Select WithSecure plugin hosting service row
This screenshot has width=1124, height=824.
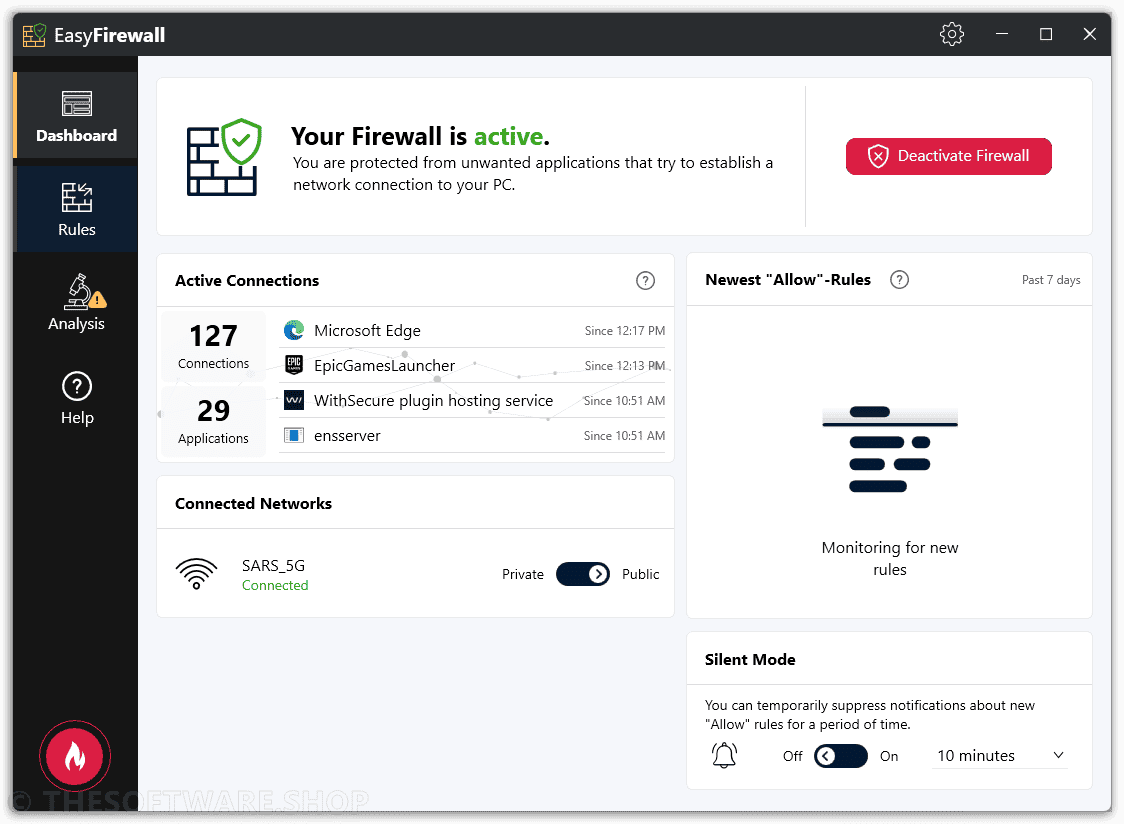click(472, 401)
